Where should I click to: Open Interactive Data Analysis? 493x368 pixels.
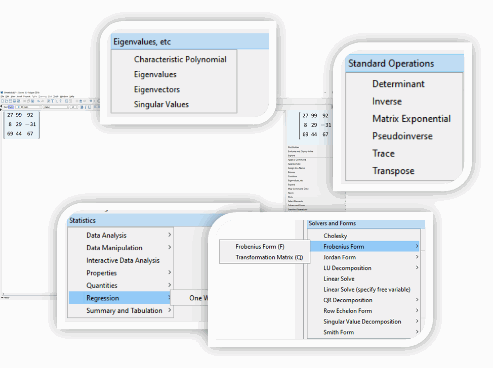[x=123, y=260]
